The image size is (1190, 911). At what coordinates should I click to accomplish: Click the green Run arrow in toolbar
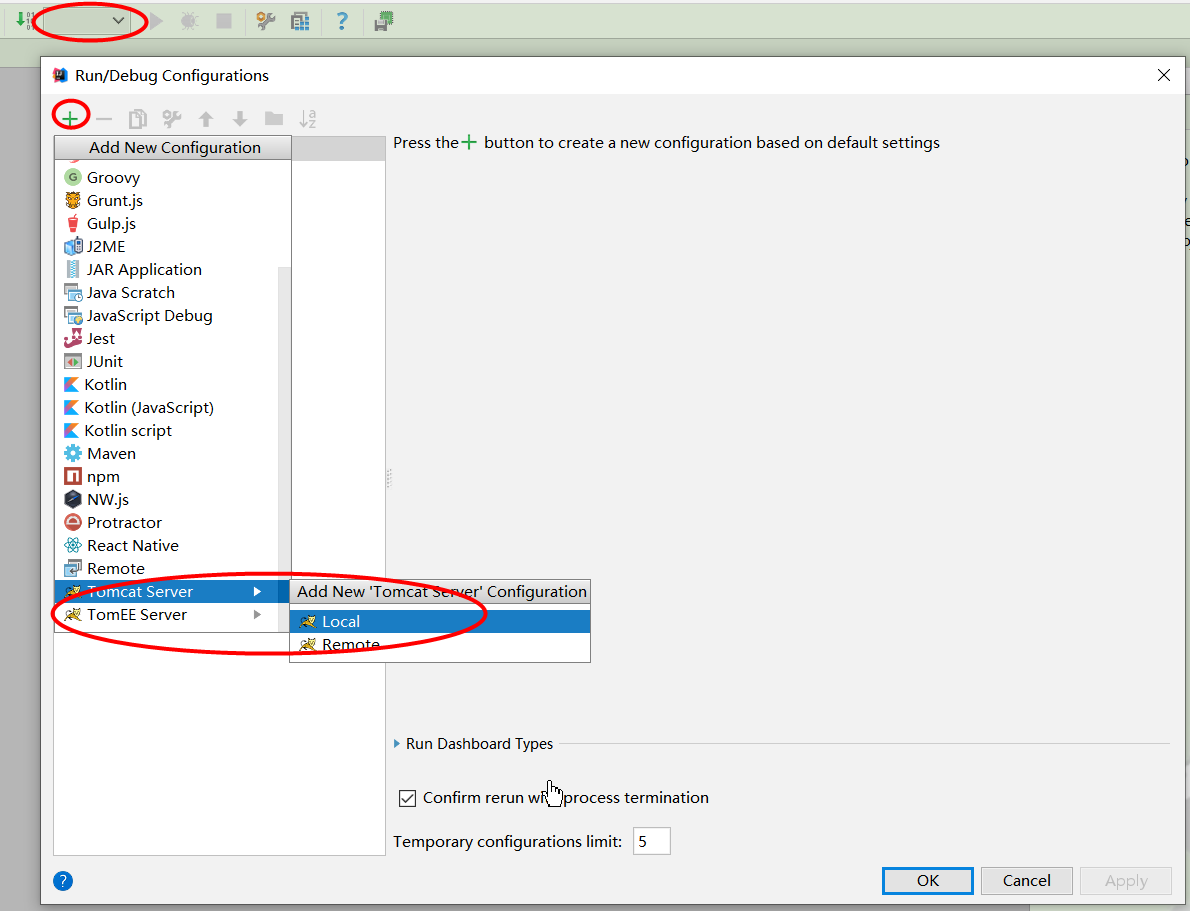(156, 21)
